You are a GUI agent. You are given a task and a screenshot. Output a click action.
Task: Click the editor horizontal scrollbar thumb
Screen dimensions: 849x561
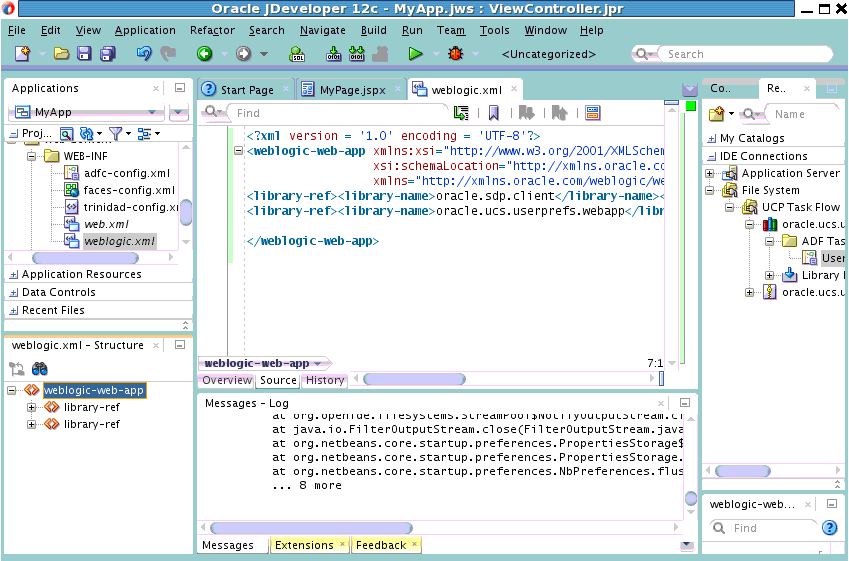[x=414, y=379]
